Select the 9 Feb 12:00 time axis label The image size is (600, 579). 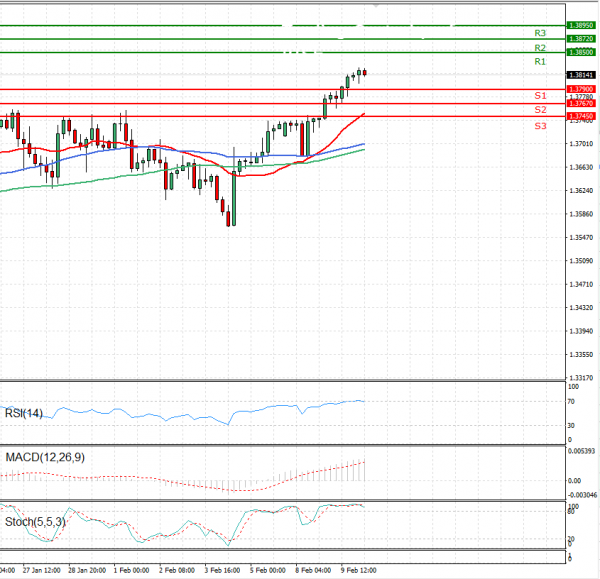click(x=358, y=572)
